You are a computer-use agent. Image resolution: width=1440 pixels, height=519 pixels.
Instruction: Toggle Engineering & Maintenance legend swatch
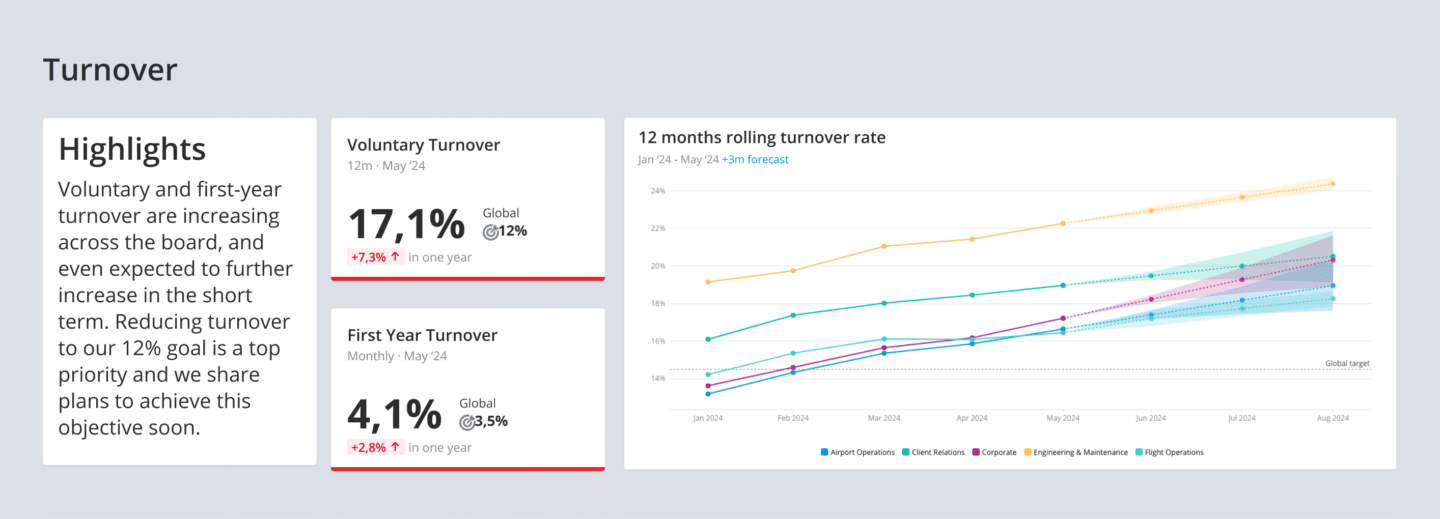pos(1028,452)
